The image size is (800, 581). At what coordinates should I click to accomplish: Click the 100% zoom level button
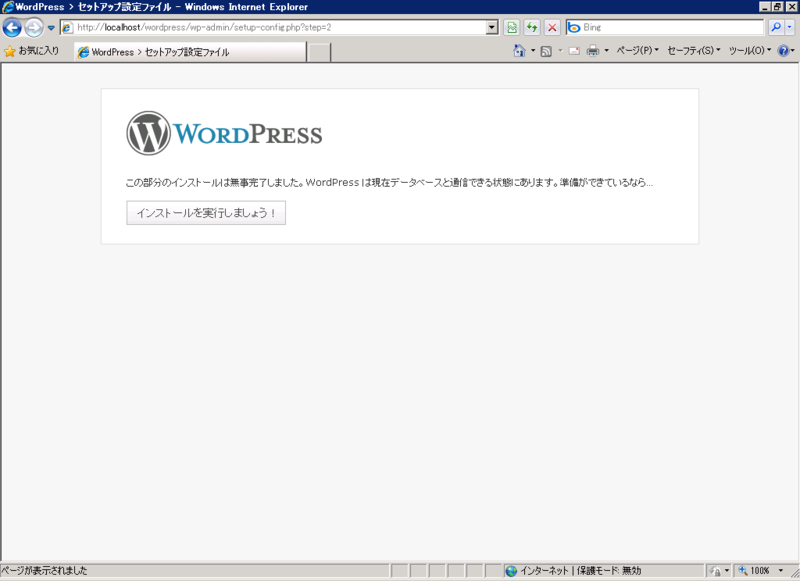[755, 571]
